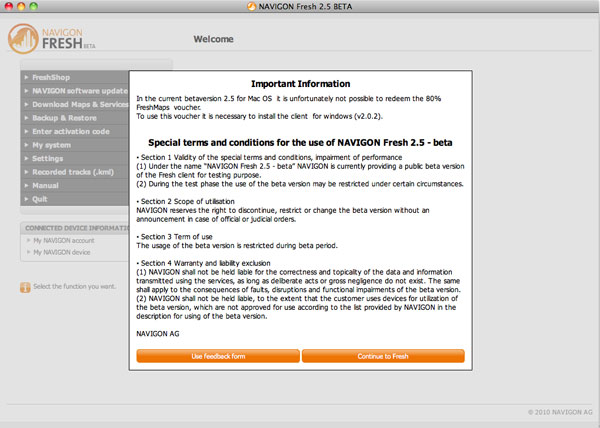Open Recorded tracks (.kml) entry
The image size is (600, 428).
[x=75, y=172]
